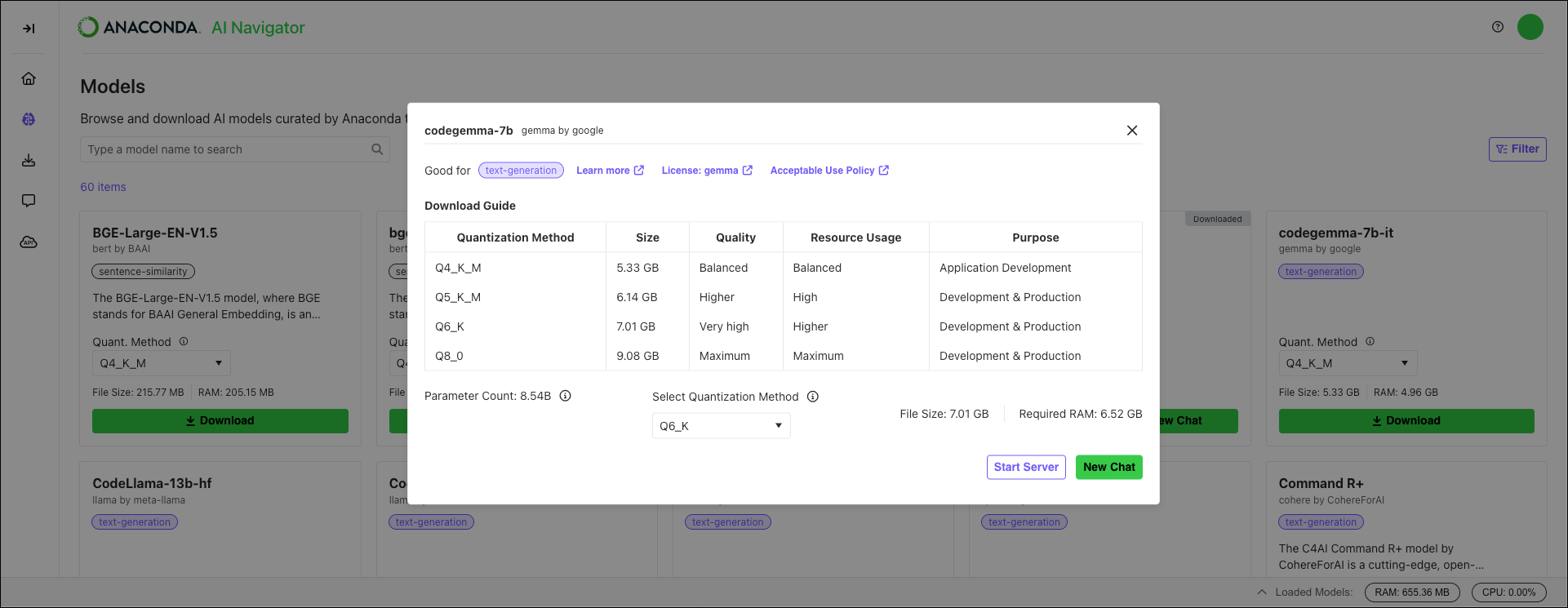
Task: Click text-generation tag on Command R+ card
Action: pos(1321,522)
